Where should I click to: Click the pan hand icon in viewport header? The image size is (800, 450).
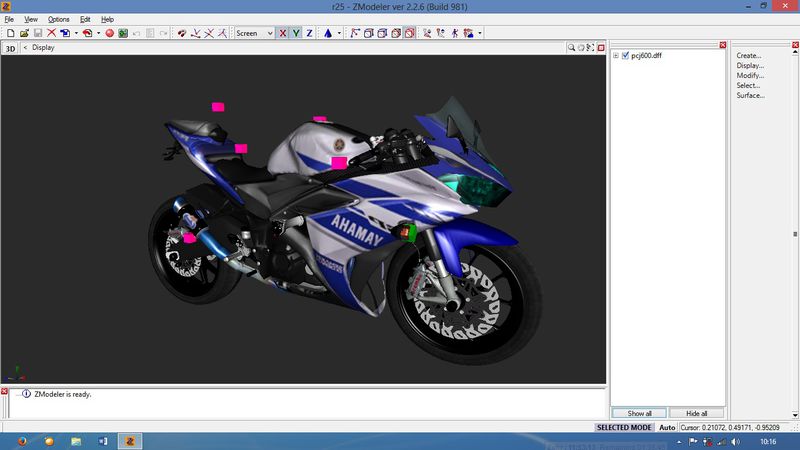click(x=581, y=47)
